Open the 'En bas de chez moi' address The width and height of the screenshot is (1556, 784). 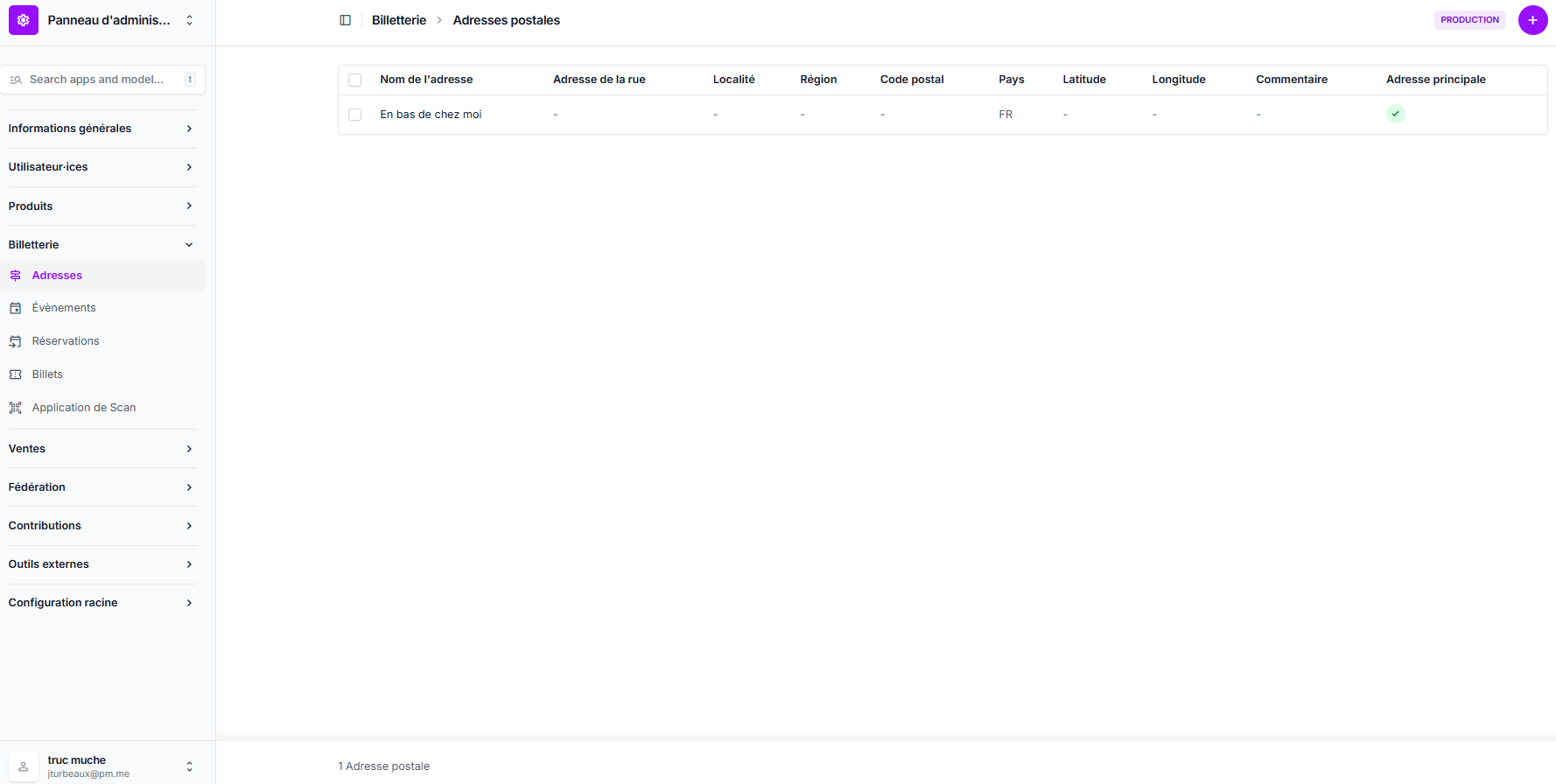pyautogui.click(x=431, y=115)
